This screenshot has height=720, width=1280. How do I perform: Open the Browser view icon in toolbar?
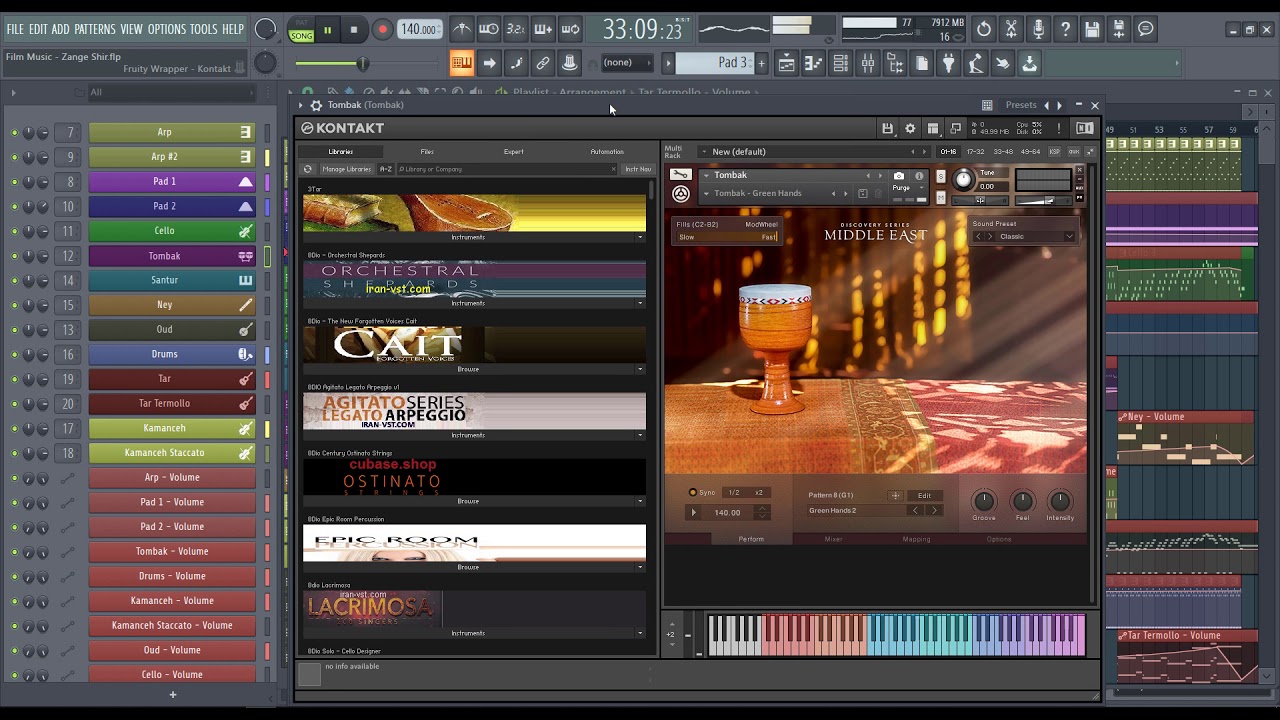click(894, 64)
